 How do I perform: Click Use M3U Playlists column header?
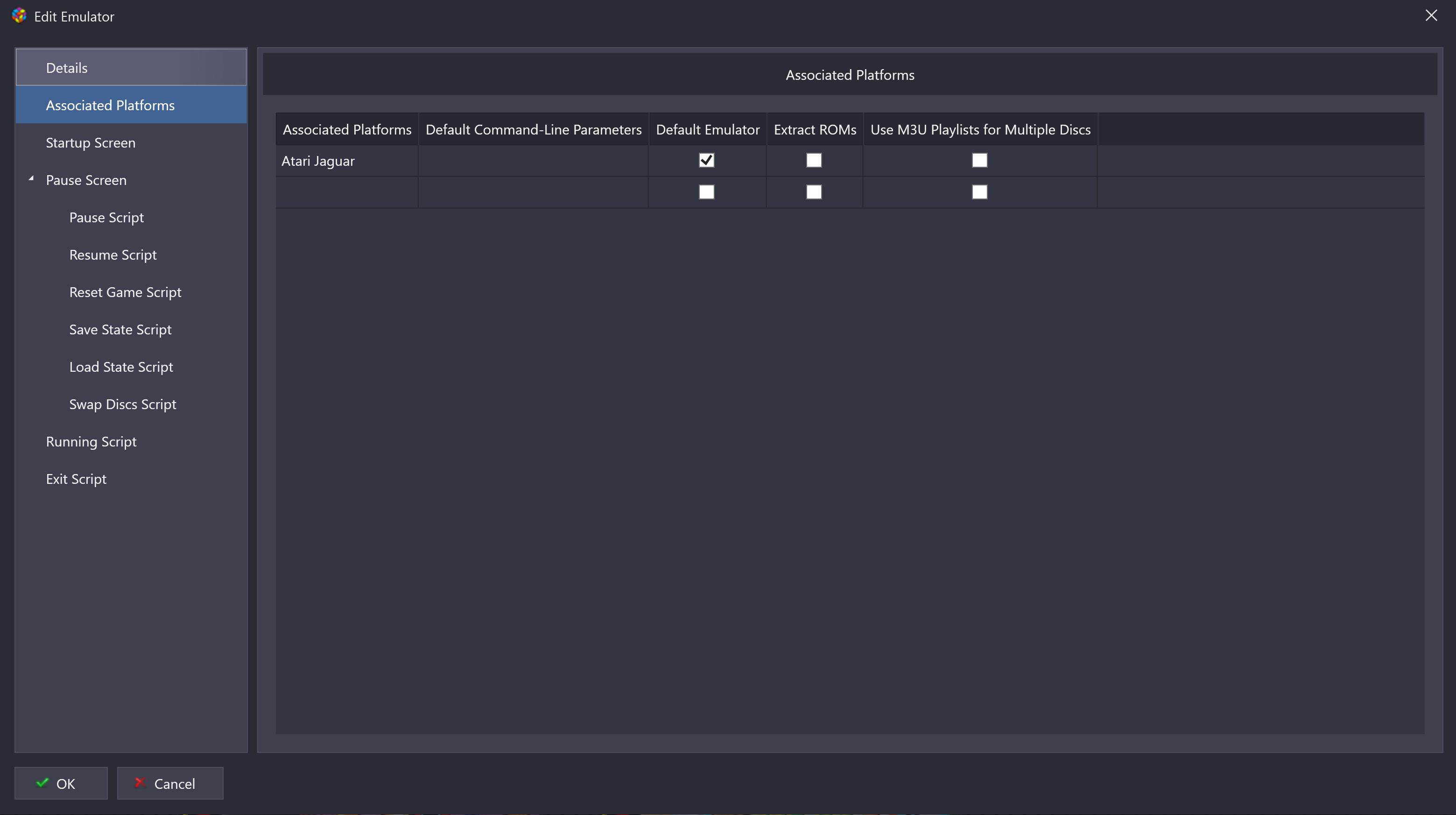pyautogui.click(x=981, y=129)
